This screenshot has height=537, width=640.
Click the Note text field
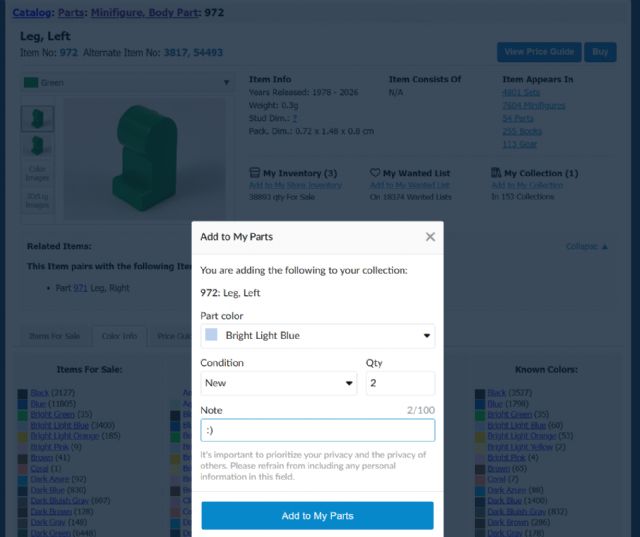point(317,430)
